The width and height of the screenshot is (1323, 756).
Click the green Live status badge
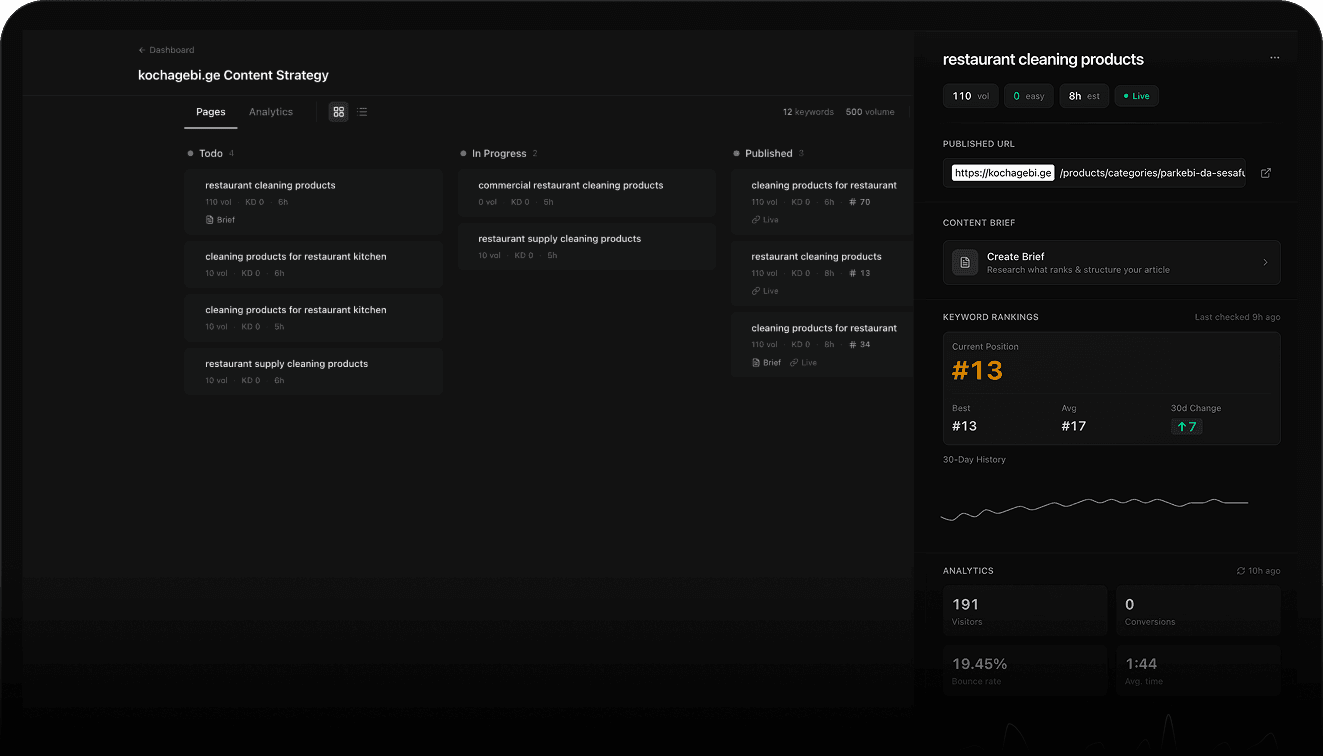pos(1136,96)
